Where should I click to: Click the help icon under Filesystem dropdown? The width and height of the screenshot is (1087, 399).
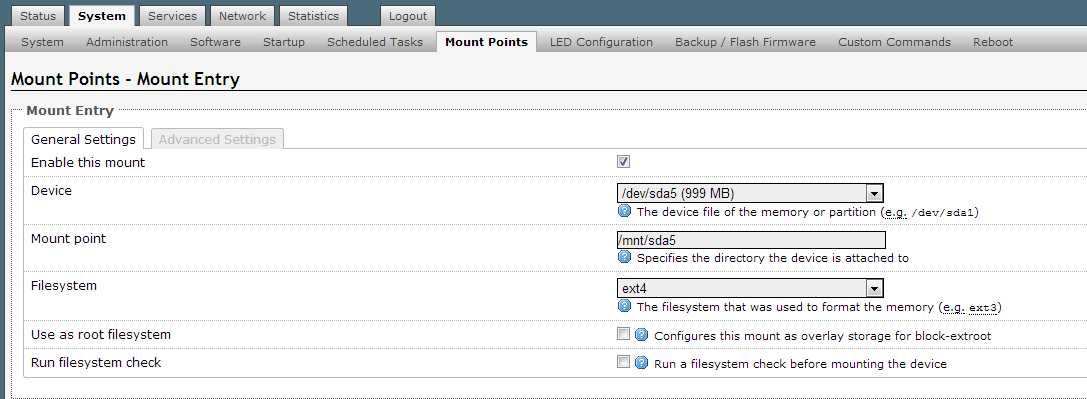(x=624, y=305)
